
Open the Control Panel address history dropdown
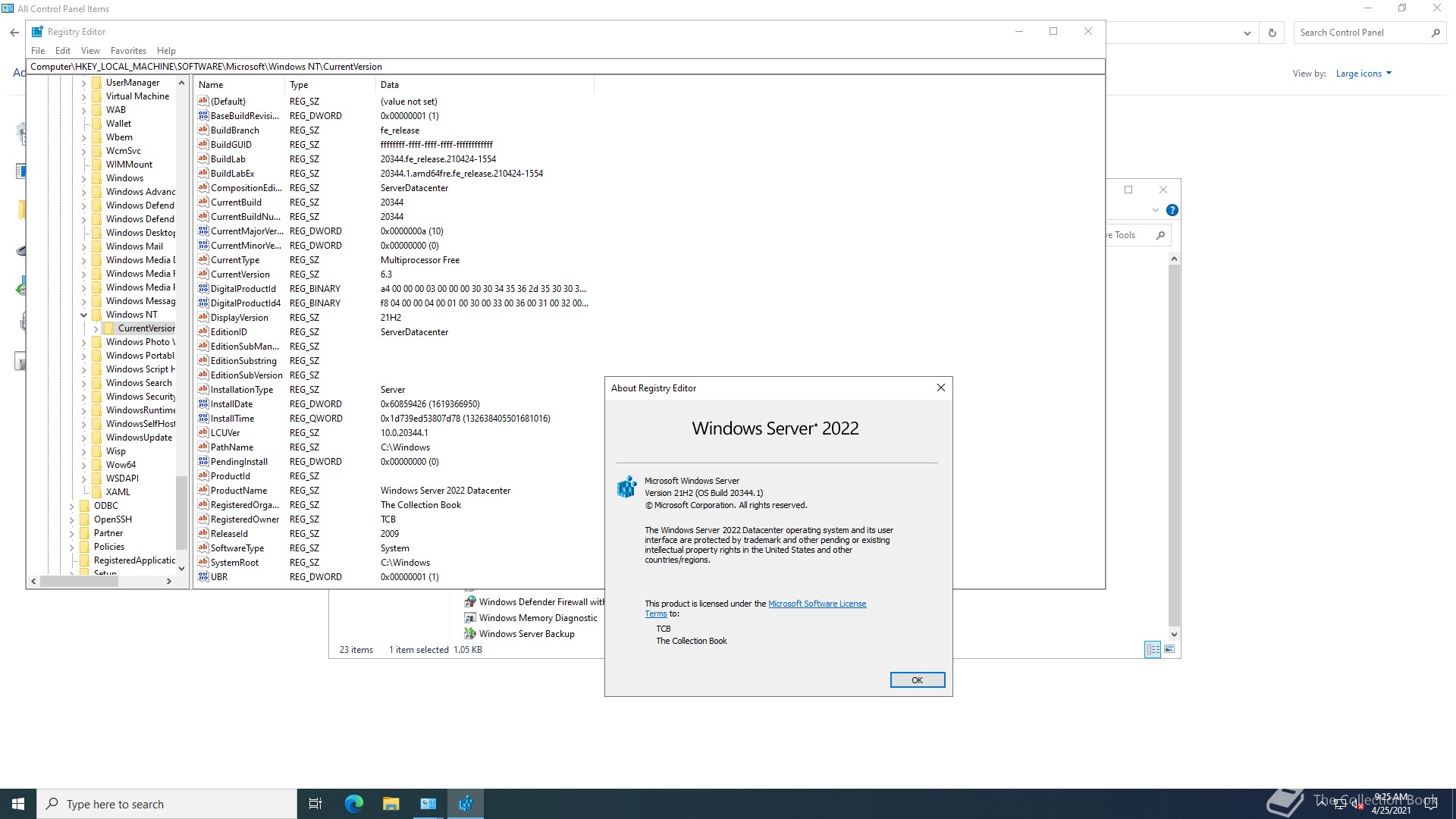pyautogui.click(x=1247, y=33)
